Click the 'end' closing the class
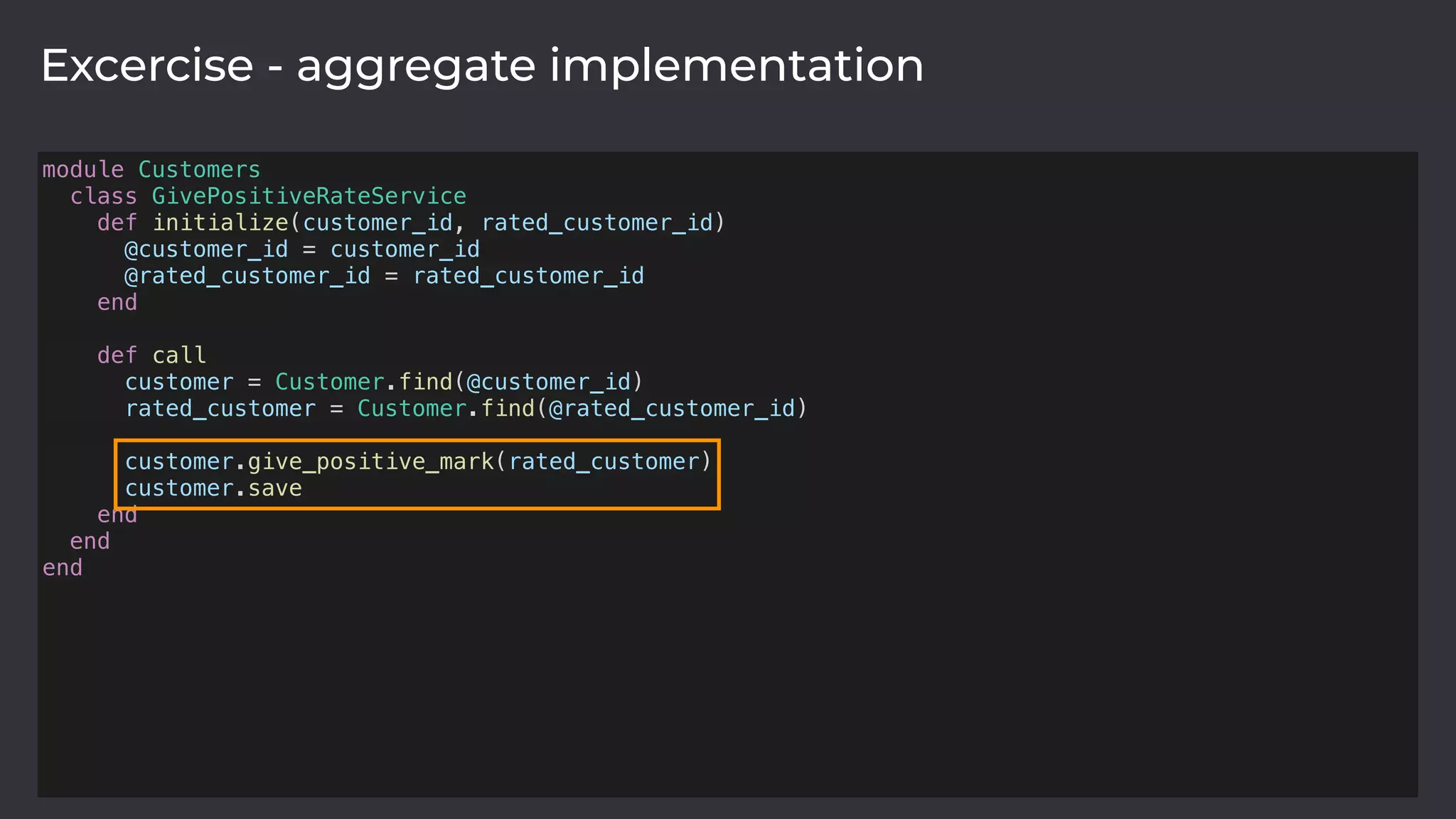Image resolution: width=1456 pixels, height=819 pixels. 90,542
